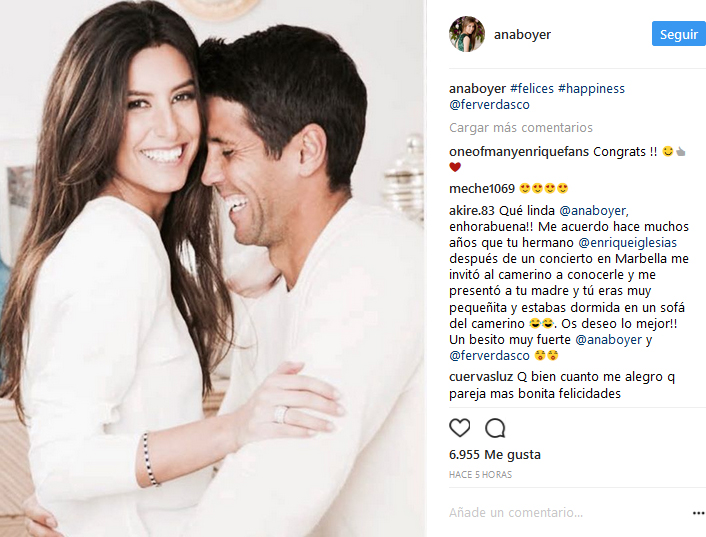The image size is (706, 537).
Task: Focus the Añade un comentario field
Action: click(x=567, y=513)
